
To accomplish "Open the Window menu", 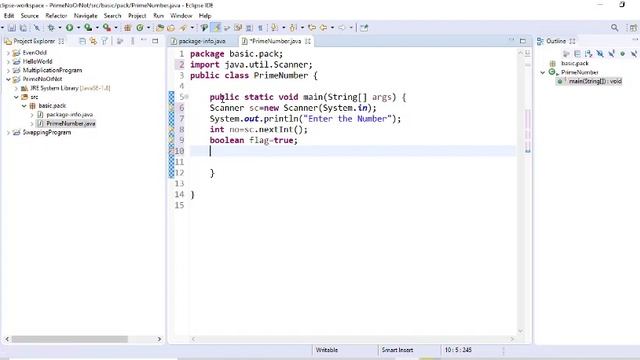I will [181, 16].
